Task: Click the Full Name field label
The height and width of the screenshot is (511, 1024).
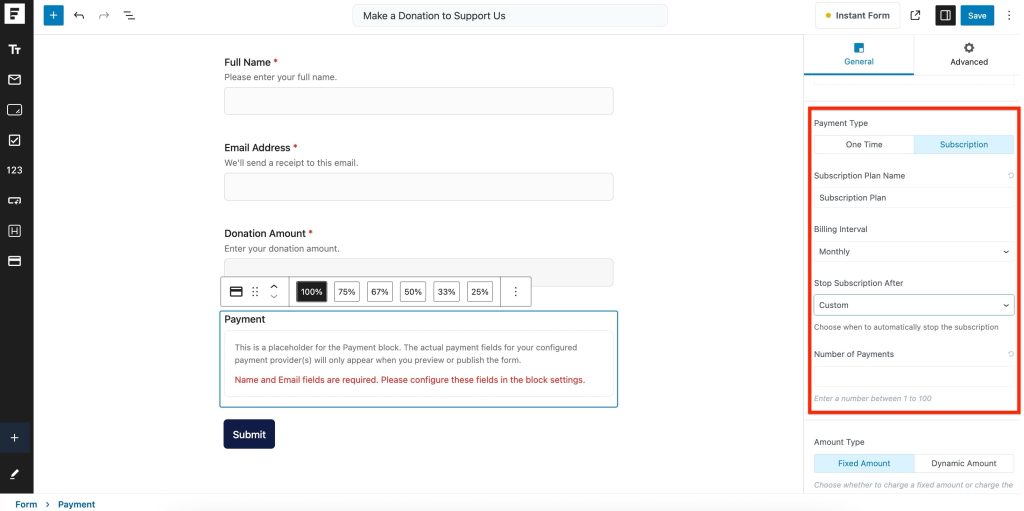Action: (x=248, y=62)
